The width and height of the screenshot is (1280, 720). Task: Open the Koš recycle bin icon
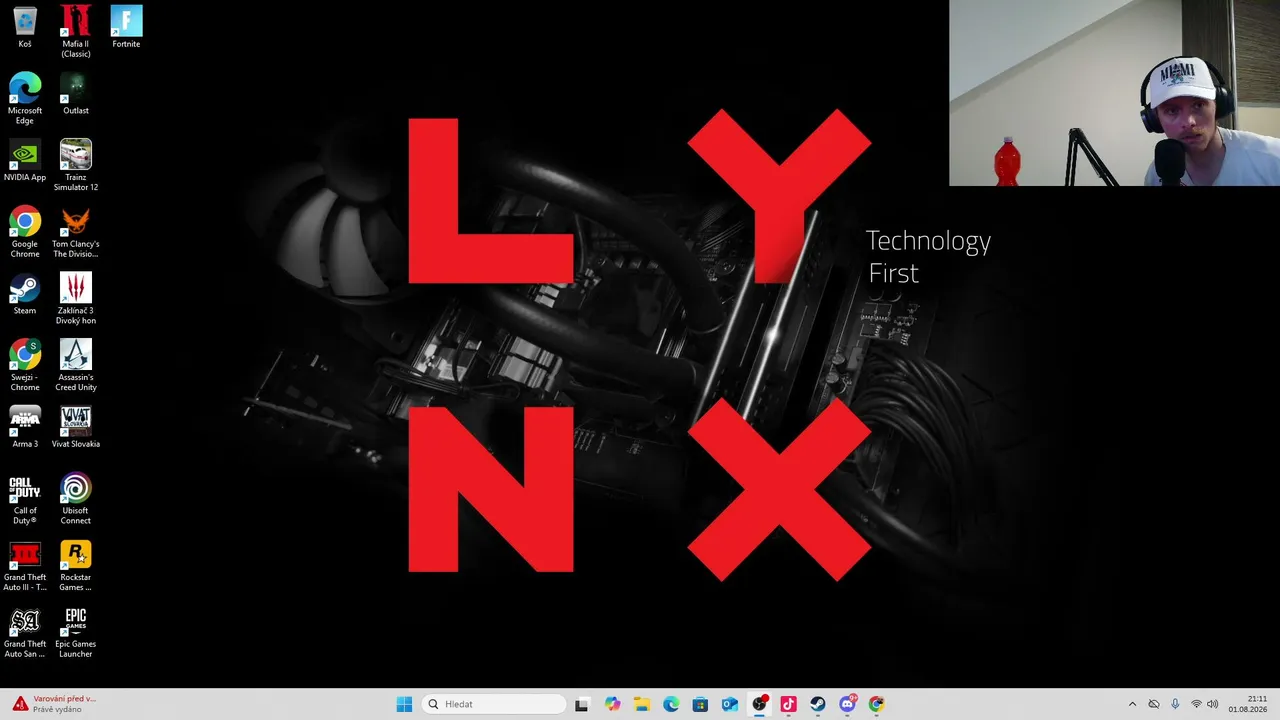coord(25,28)
